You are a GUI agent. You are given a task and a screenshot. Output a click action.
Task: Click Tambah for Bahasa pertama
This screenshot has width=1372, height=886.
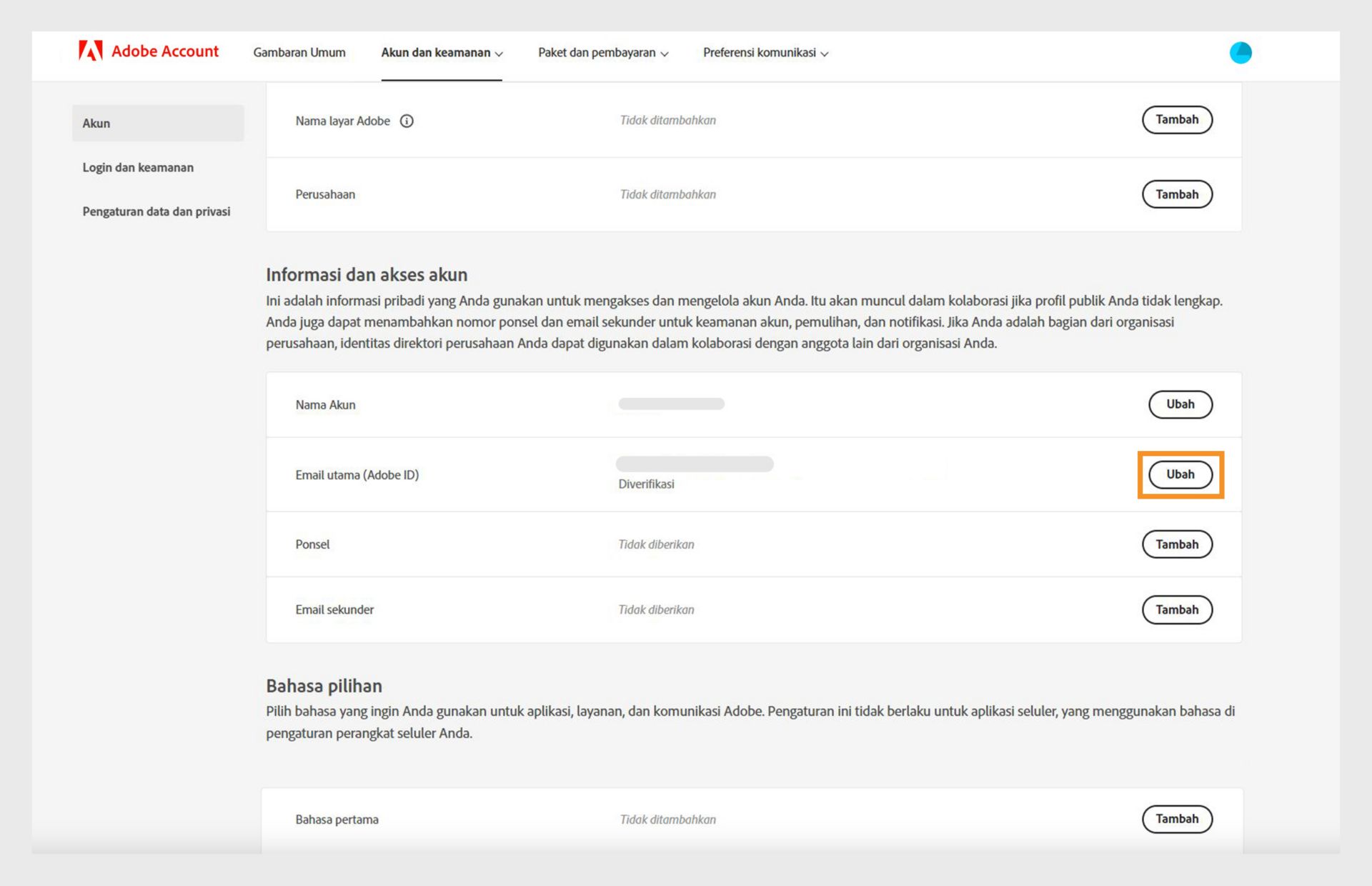point(1176,819)
